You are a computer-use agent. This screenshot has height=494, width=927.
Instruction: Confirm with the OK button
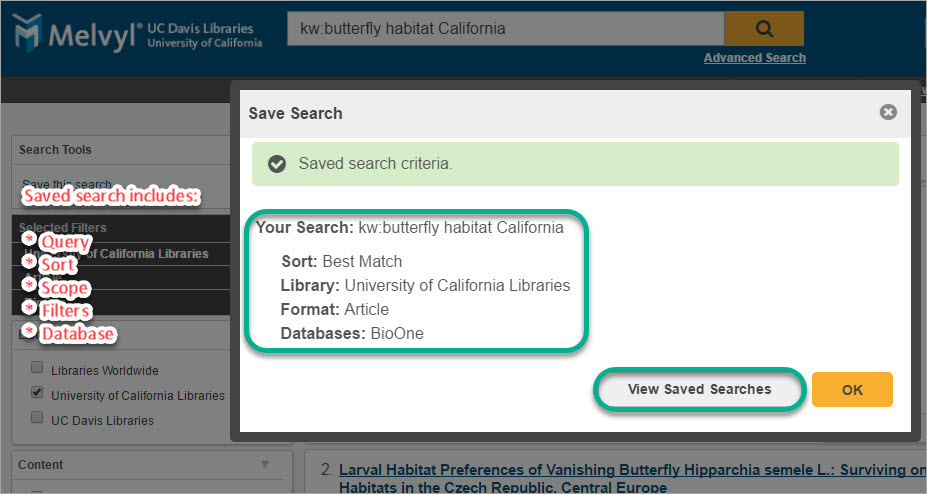(x=852, y=389)
